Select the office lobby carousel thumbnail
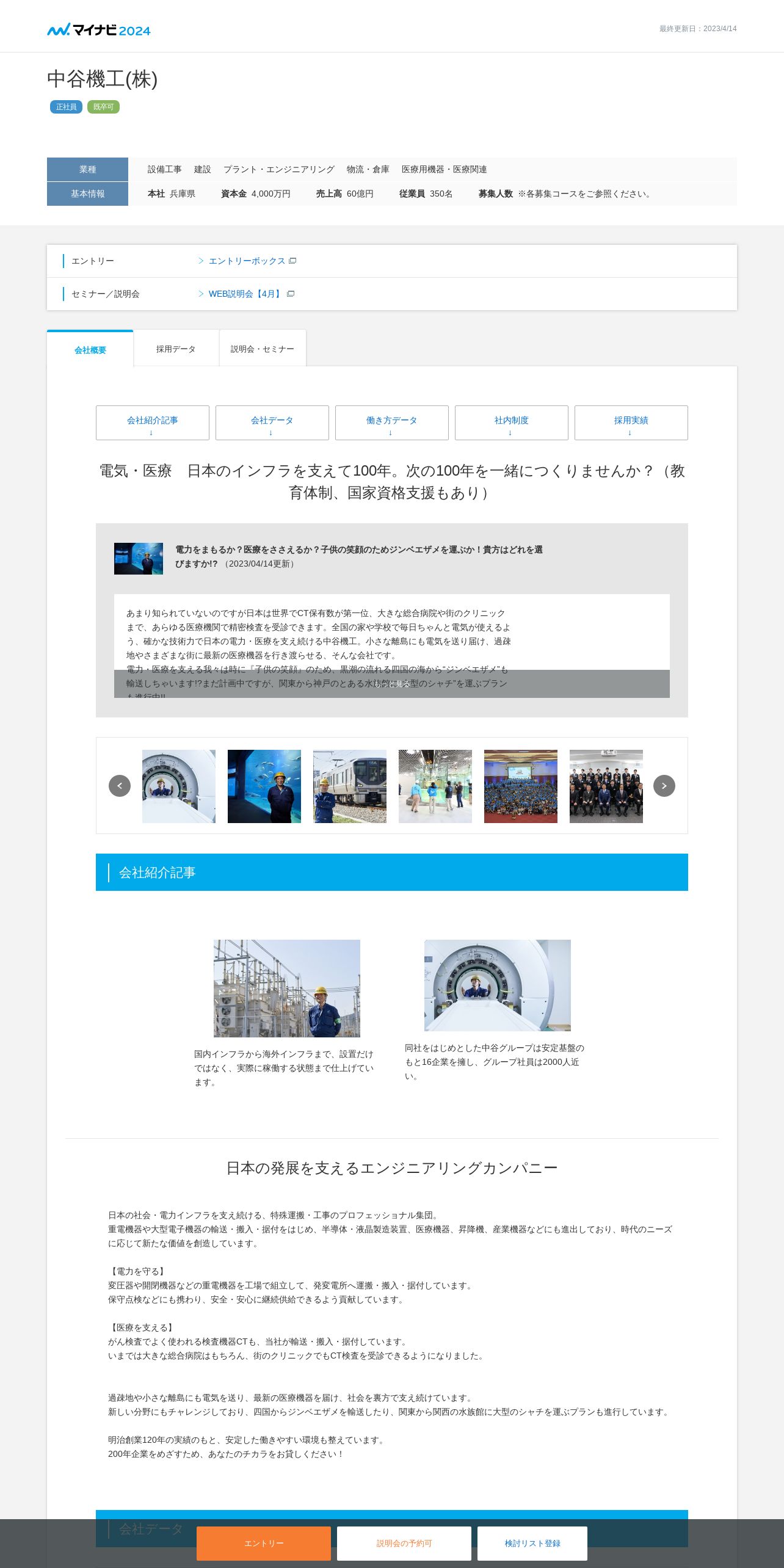This screenshot has height=1568, width=784. tap(435, 786)
